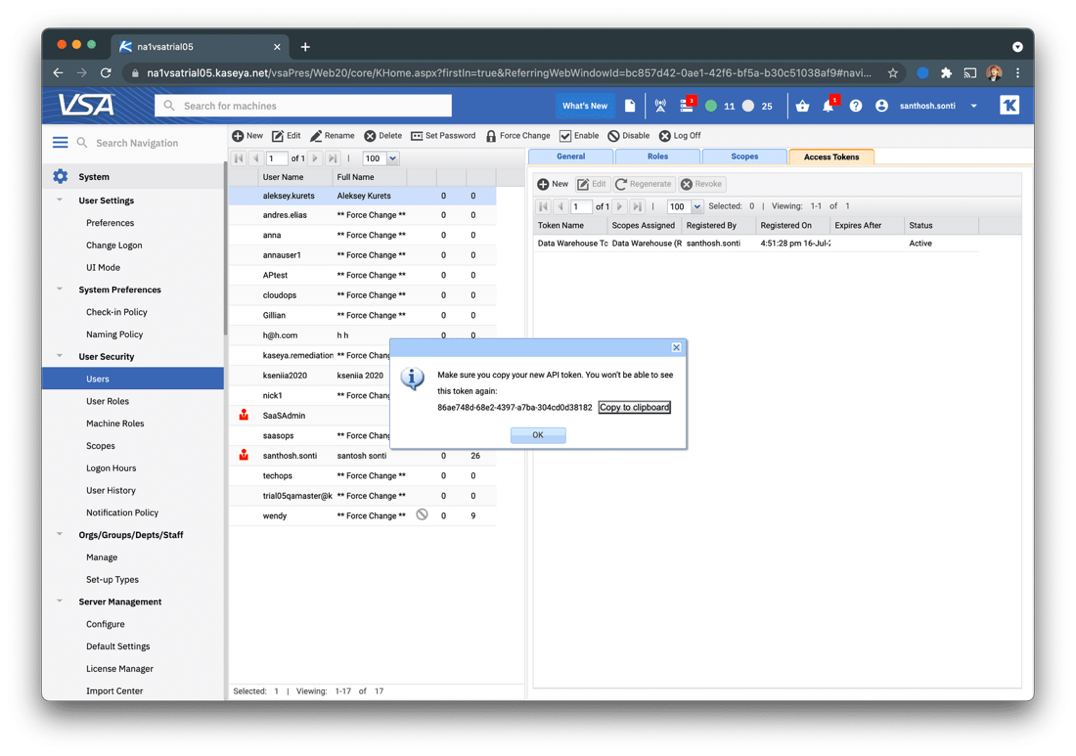Screen dimensions: 1076x756
Task: Click Rename in the user toolbar
Action: click(332, 136)
